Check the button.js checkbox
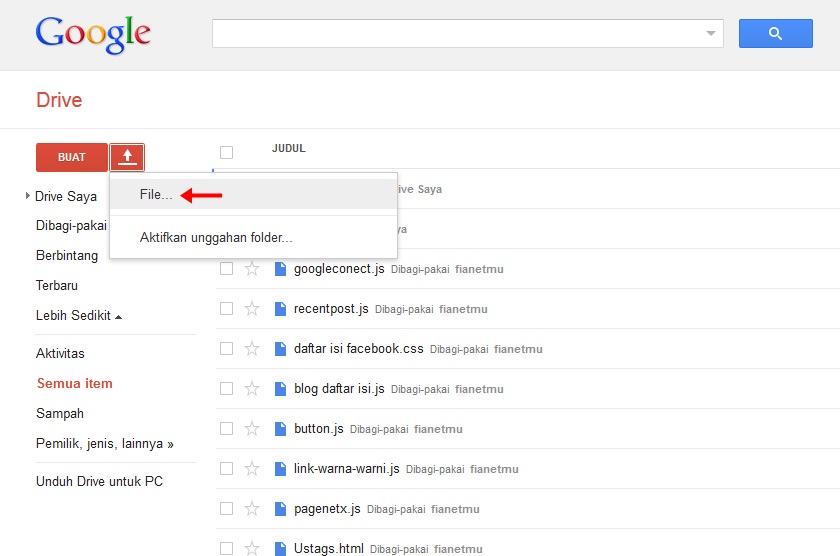This screenshot has height=556, width=840. [227, 429]
